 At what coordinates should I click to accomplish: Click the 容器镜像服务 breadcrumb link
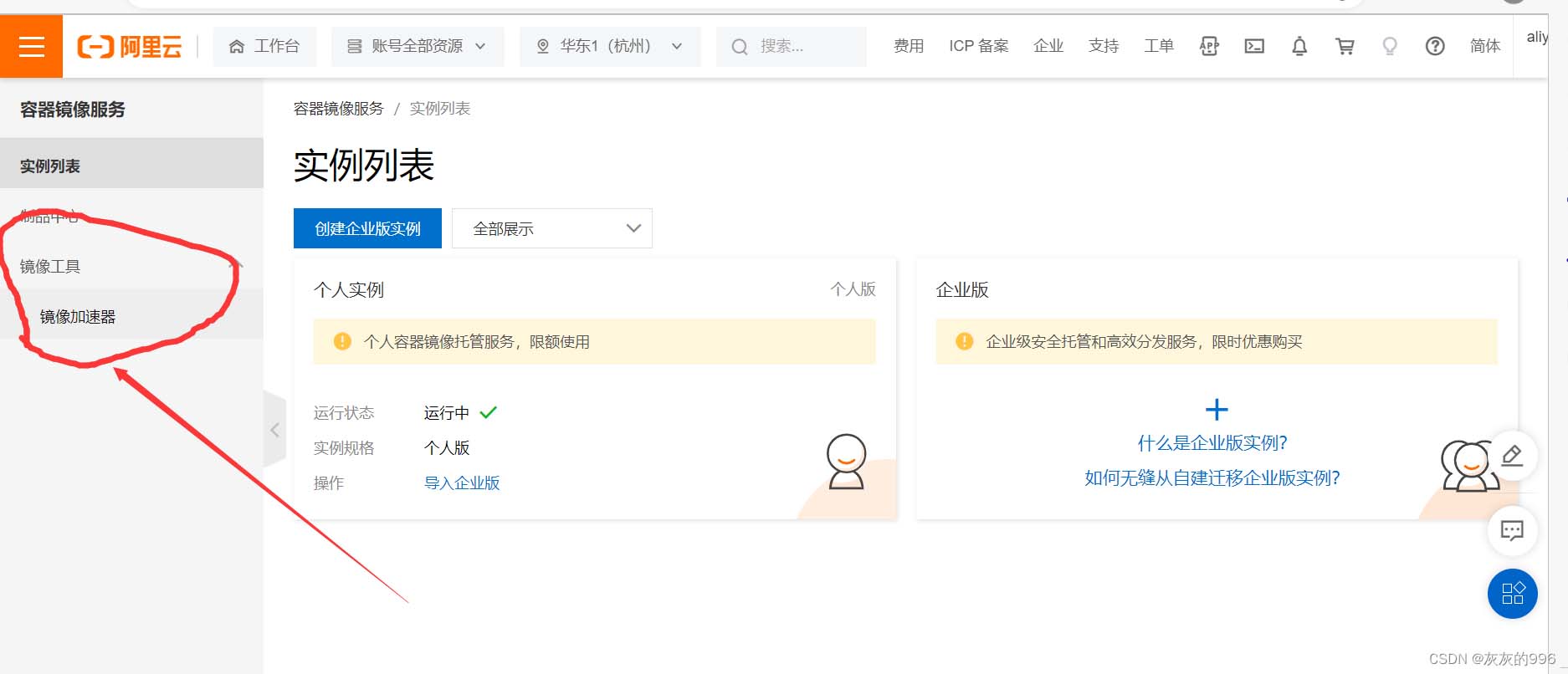point(338,109)
